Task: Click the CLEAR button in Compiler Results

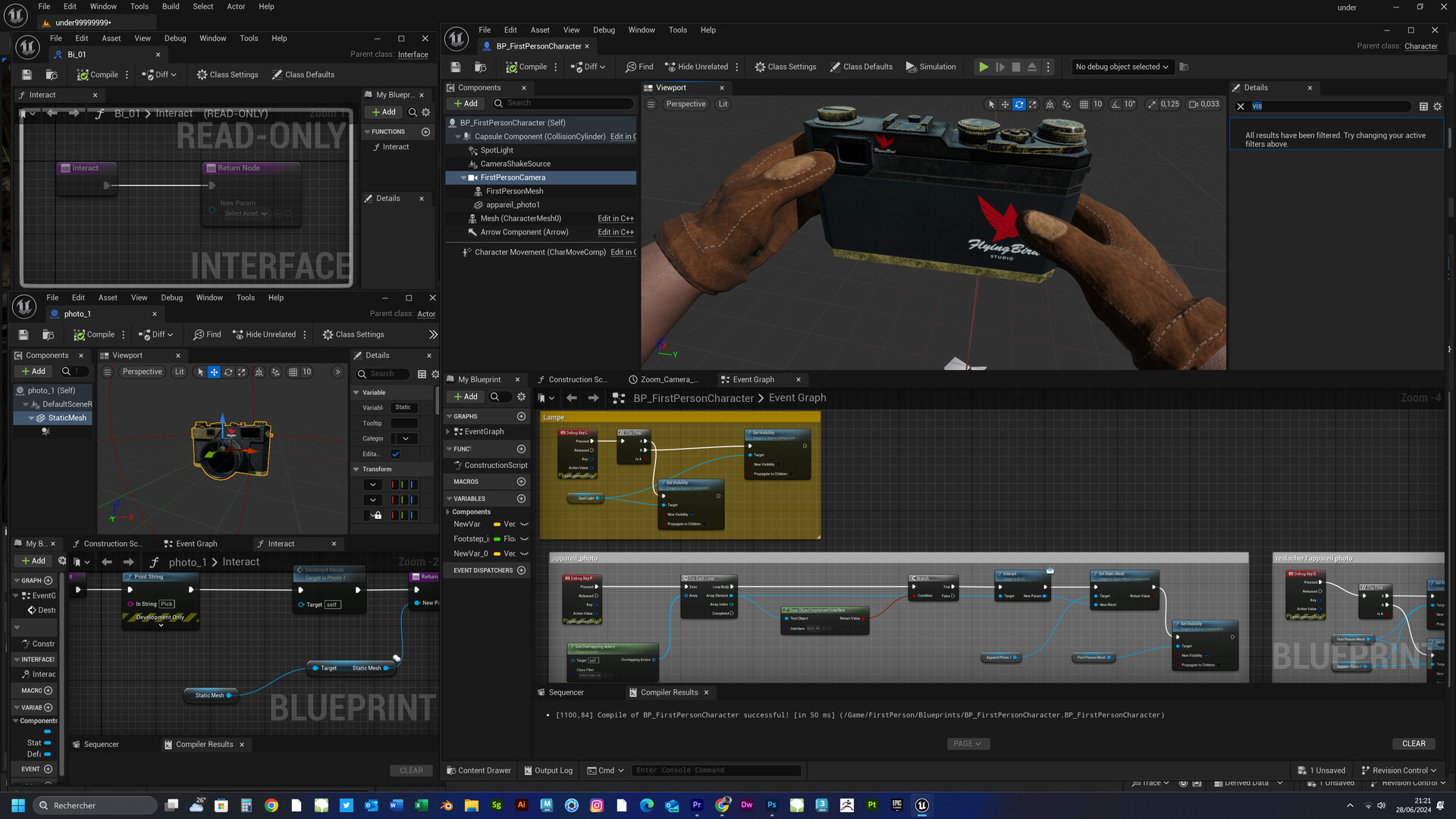Action: click(x=1413, y=743)
